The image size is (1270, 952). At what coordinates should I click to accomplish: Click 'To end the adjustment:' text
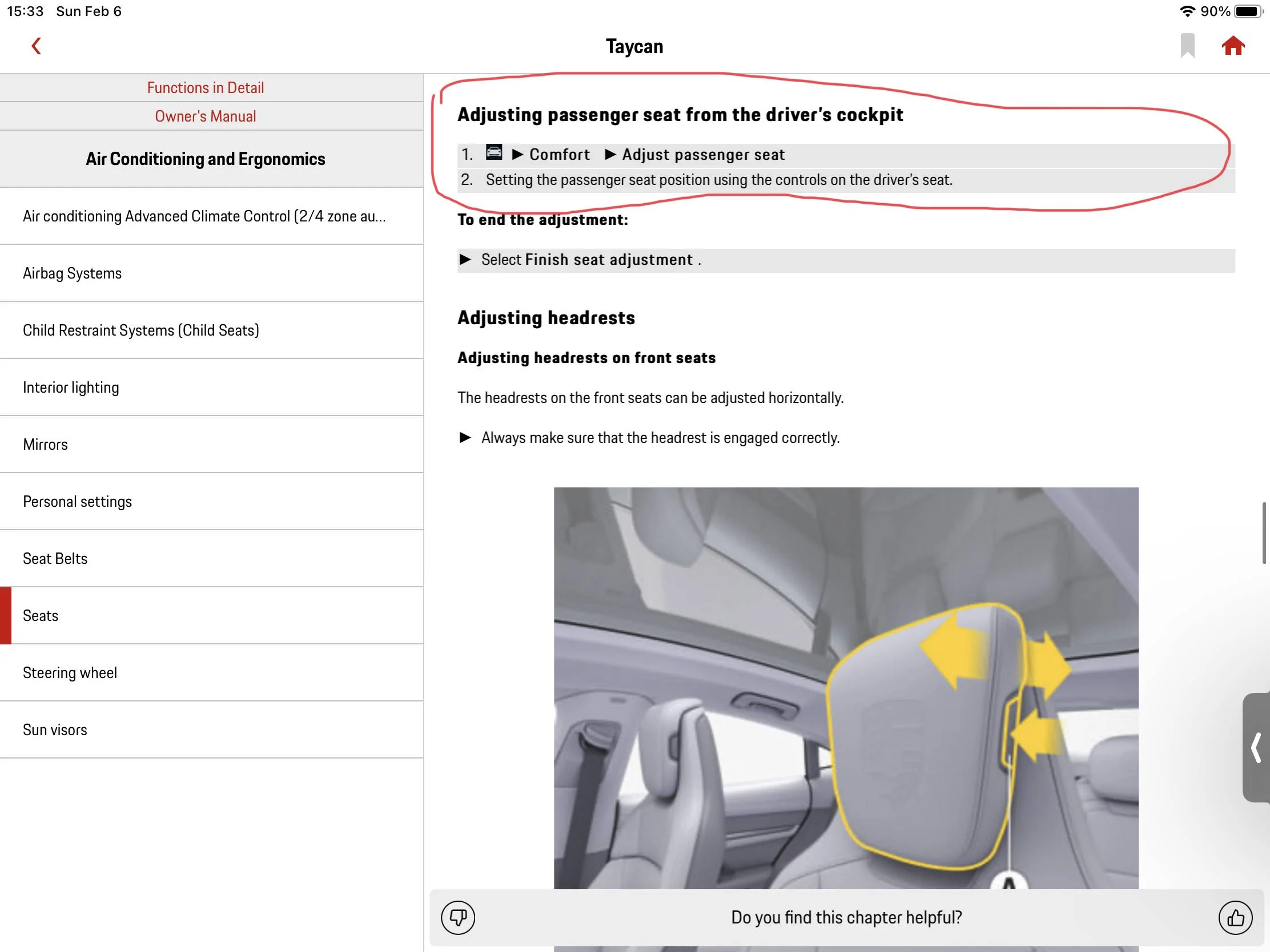point(542,220)
